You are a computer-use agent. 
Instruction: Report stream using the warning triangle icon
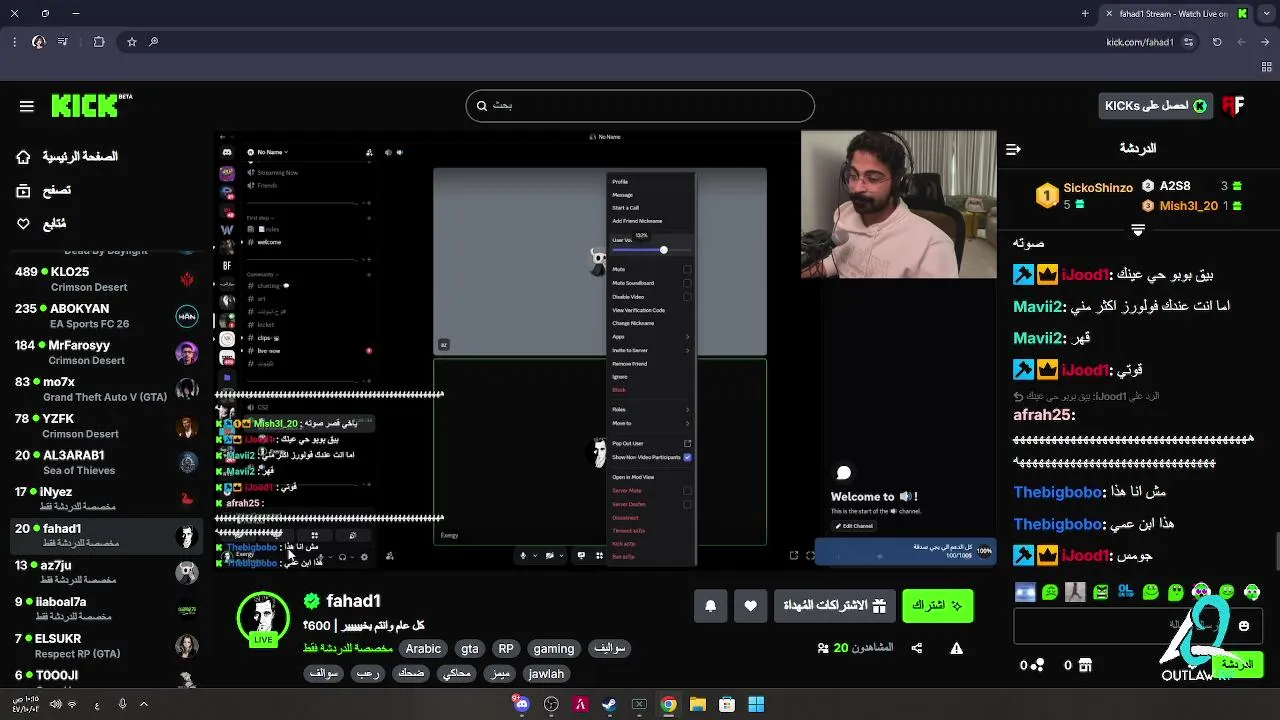click(x=957, y=648)
